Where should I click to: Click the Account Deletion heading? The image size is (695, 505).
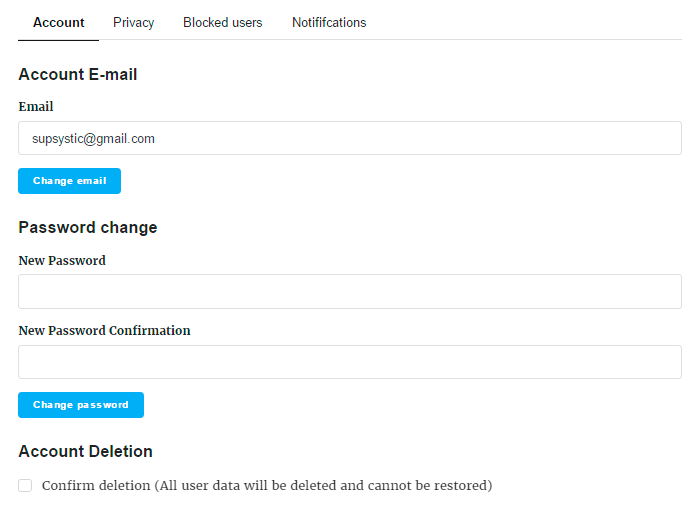[86, 451]
